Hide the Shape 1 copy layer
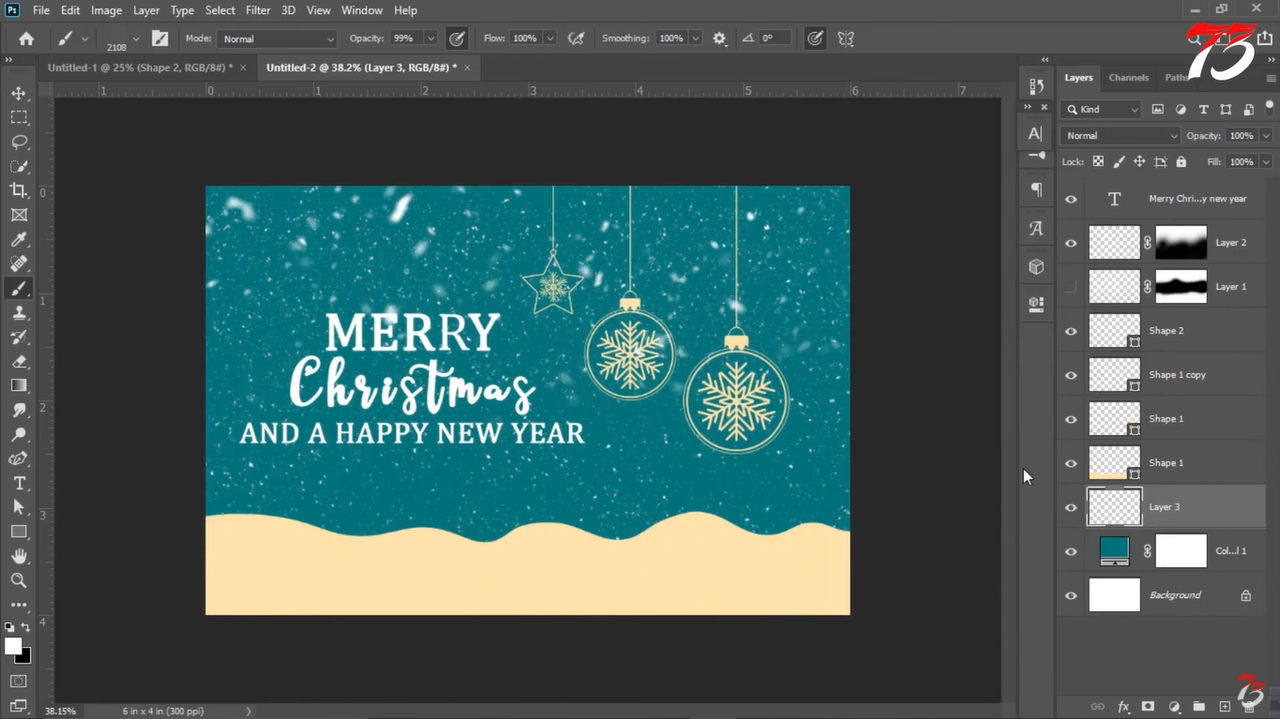The width and height of the screenshot is (1280, 719). pos(1071,375)
